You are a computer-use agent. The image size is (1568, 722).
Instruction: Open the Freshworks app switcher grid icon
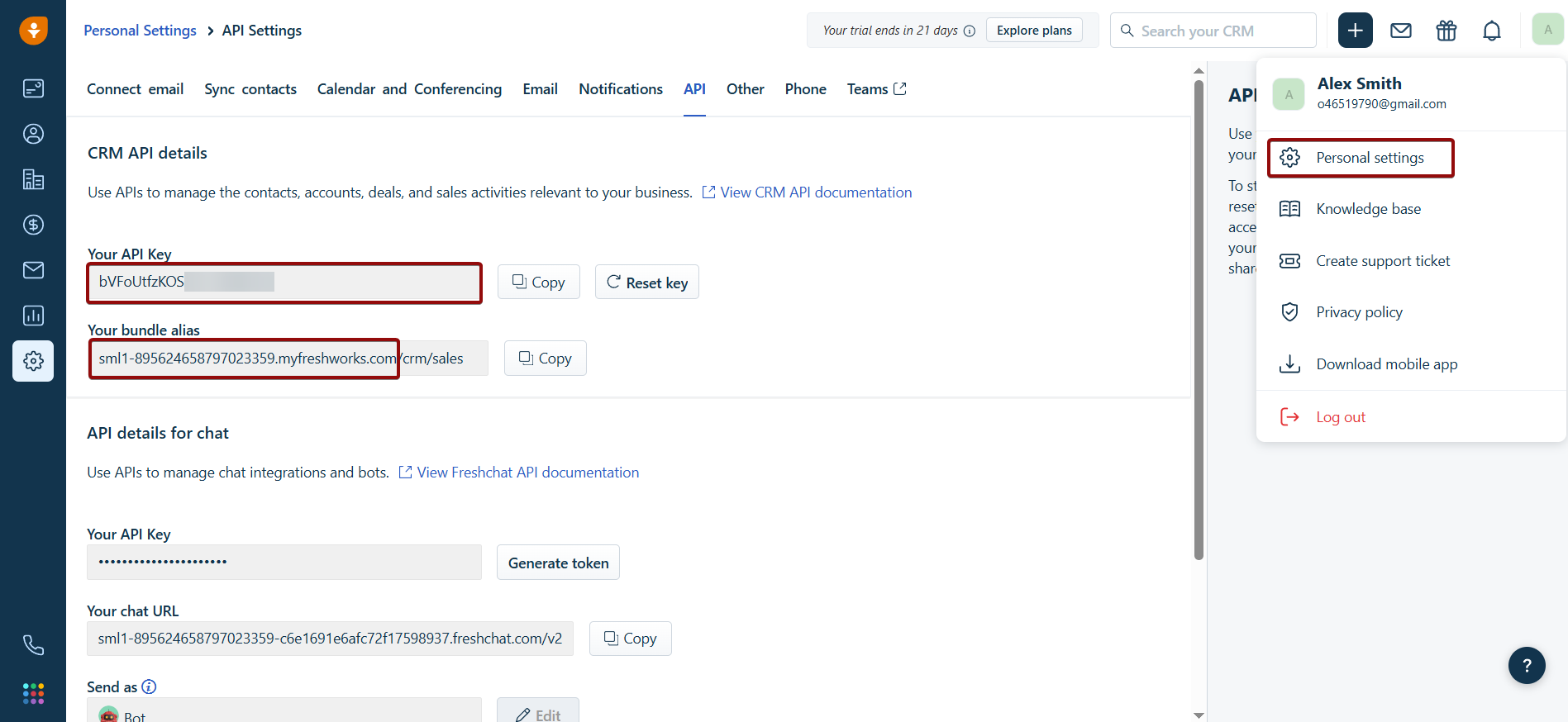tap(33, 693)
